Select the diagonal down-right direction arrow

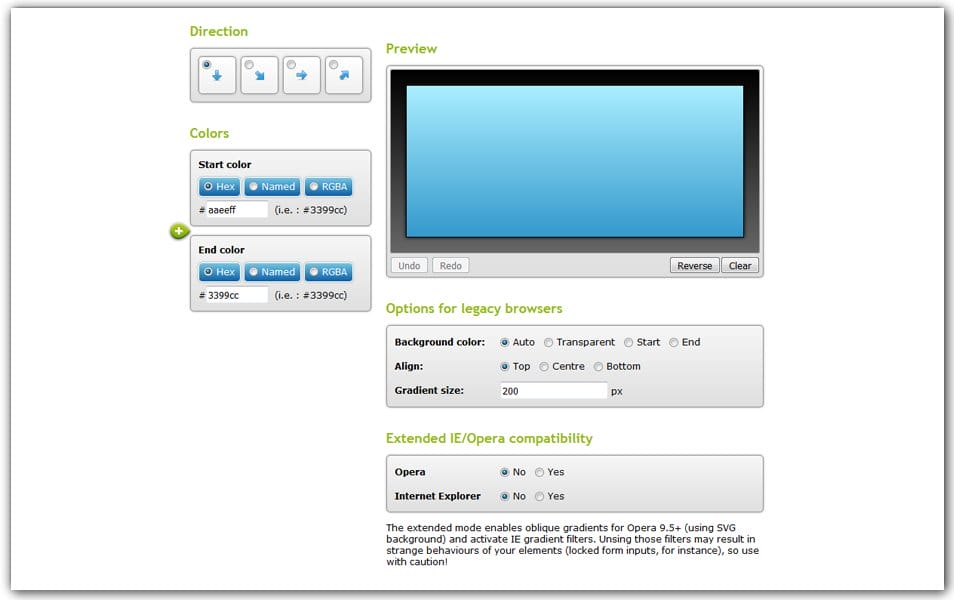pyautogui.click(x=259, y=75)
